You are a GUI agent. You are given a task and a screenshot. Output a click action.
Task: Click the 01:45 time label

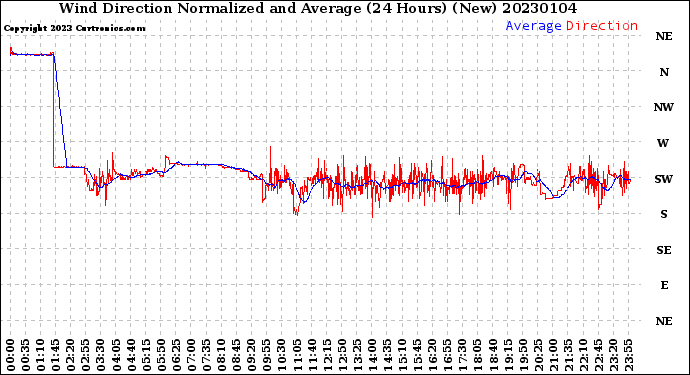point(55,355)
